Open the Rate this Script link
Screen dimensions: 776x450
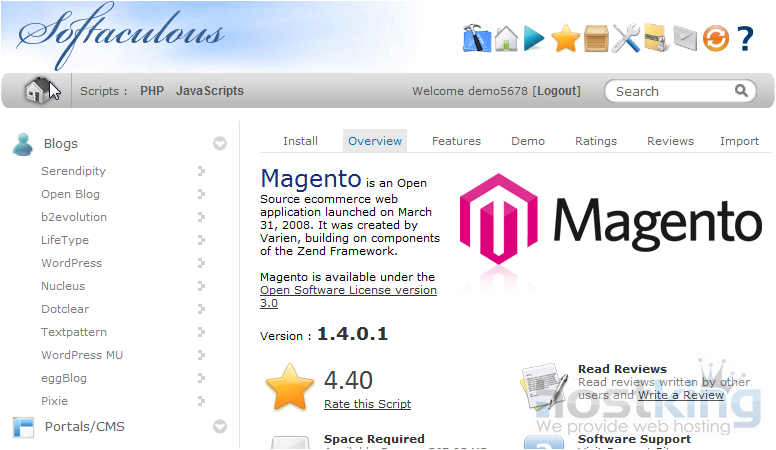367,404
